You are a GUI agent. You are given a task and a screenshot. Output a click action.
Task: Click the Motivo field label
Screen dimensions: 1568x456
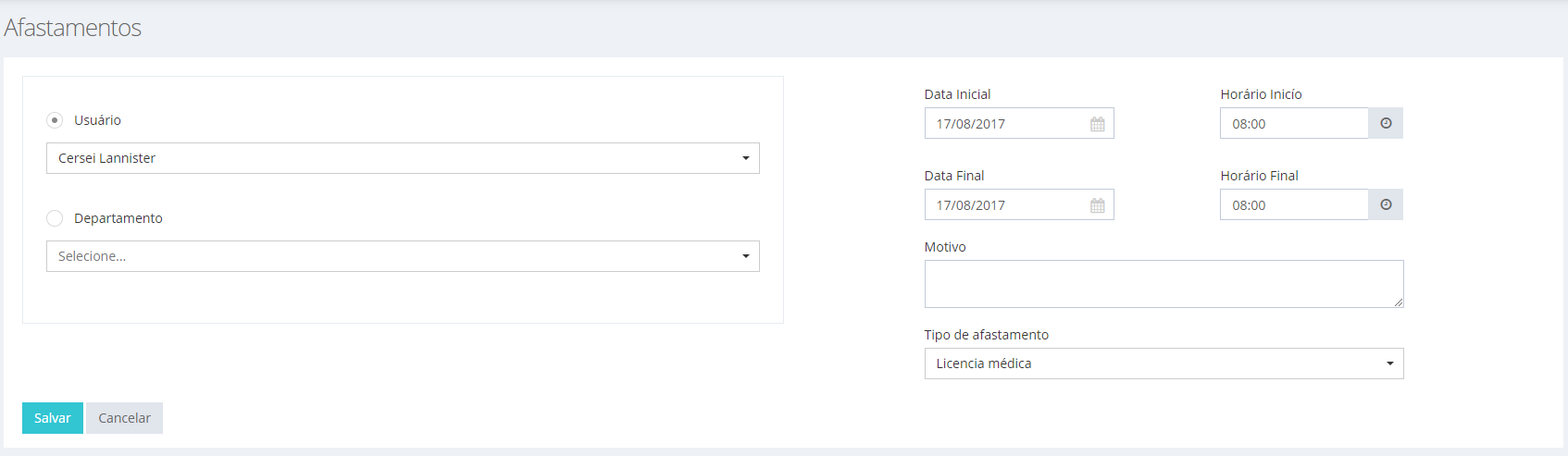pyautogui.click(x=945, y=247)
